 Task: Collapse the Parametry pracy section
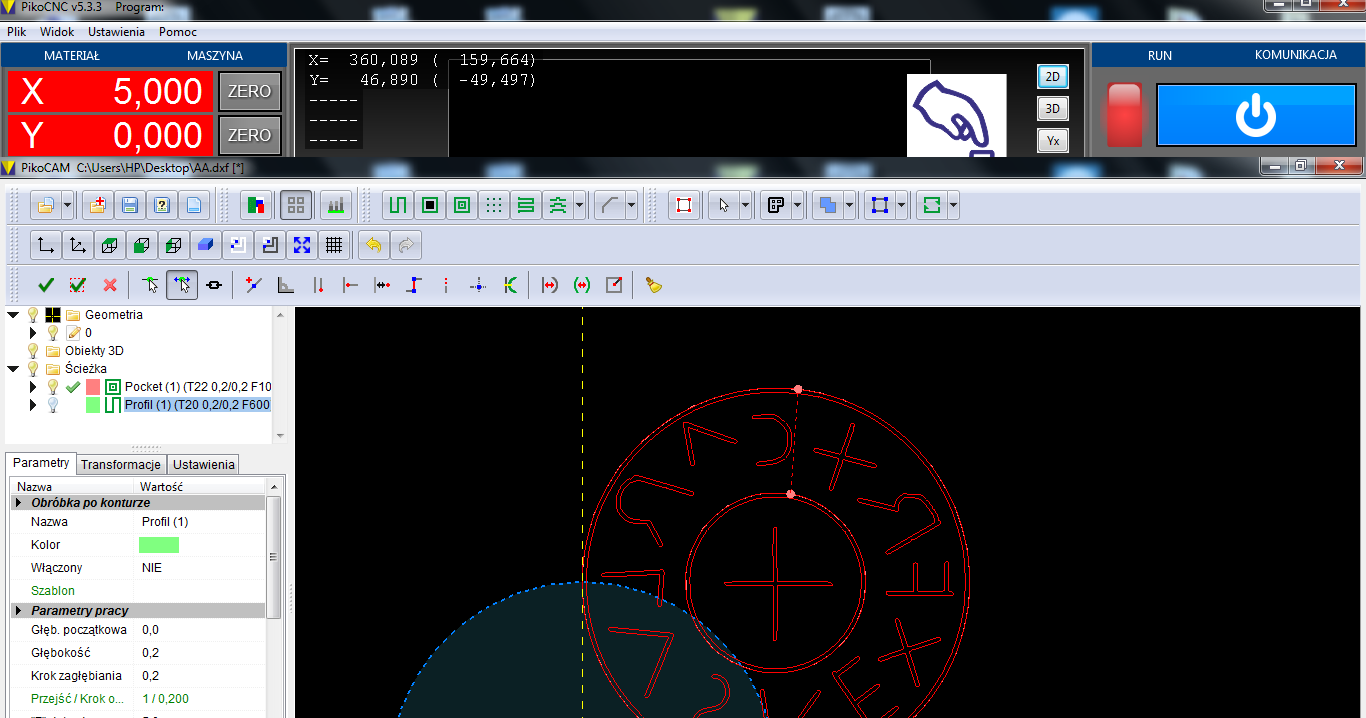[18, 610]
